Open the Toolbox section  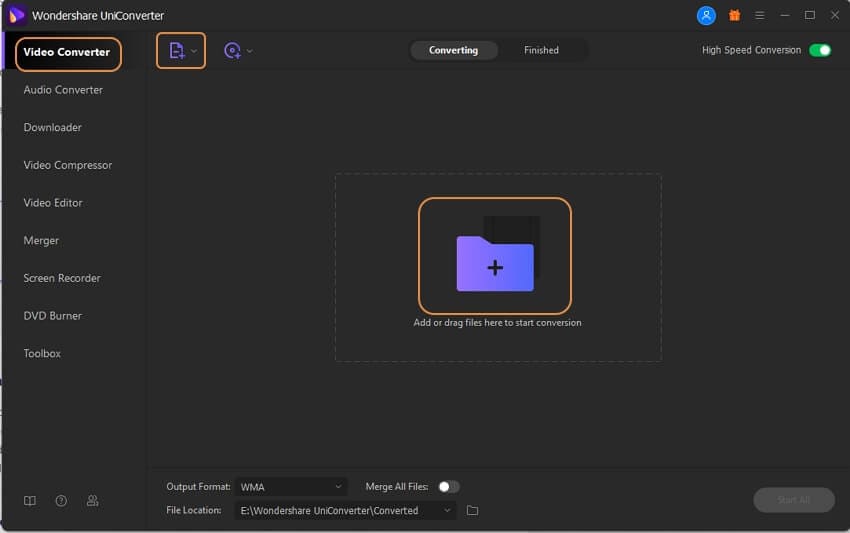[42, 354]
